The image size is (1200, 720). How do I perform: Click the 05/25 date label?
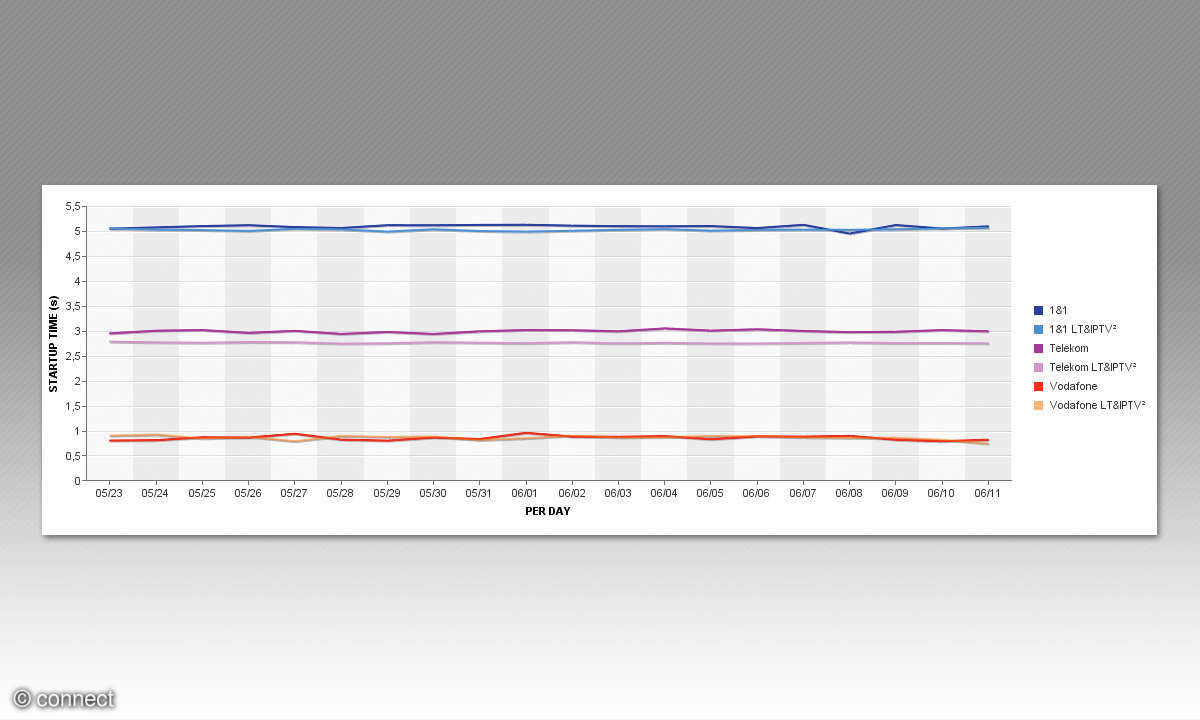201,493
